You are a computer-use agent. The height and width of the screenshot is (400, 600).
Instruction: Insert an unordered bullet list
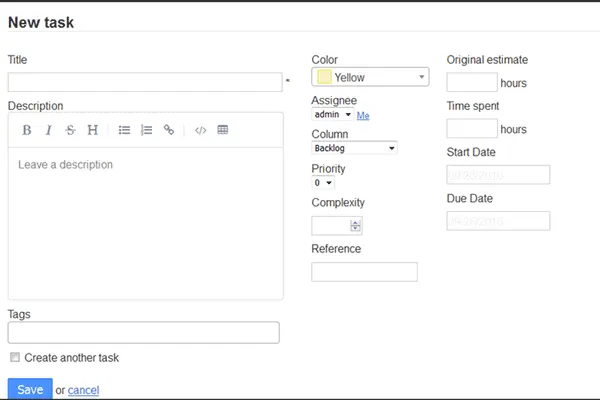125,130
